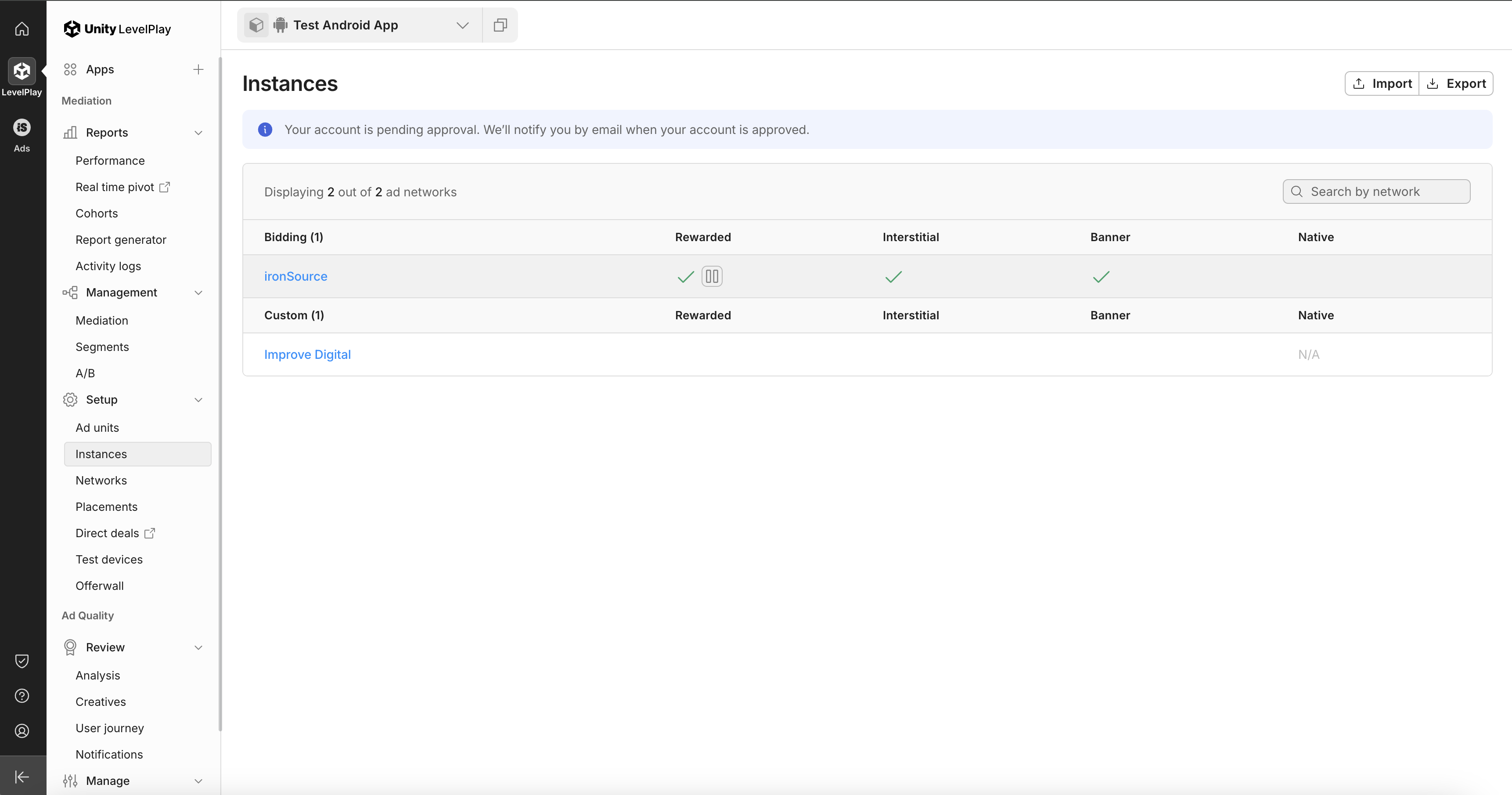Viewport: 1512px width, 795px height.
Task: Click the Custom (1) header
Action: pyautogui.click(x=293, y=315)
